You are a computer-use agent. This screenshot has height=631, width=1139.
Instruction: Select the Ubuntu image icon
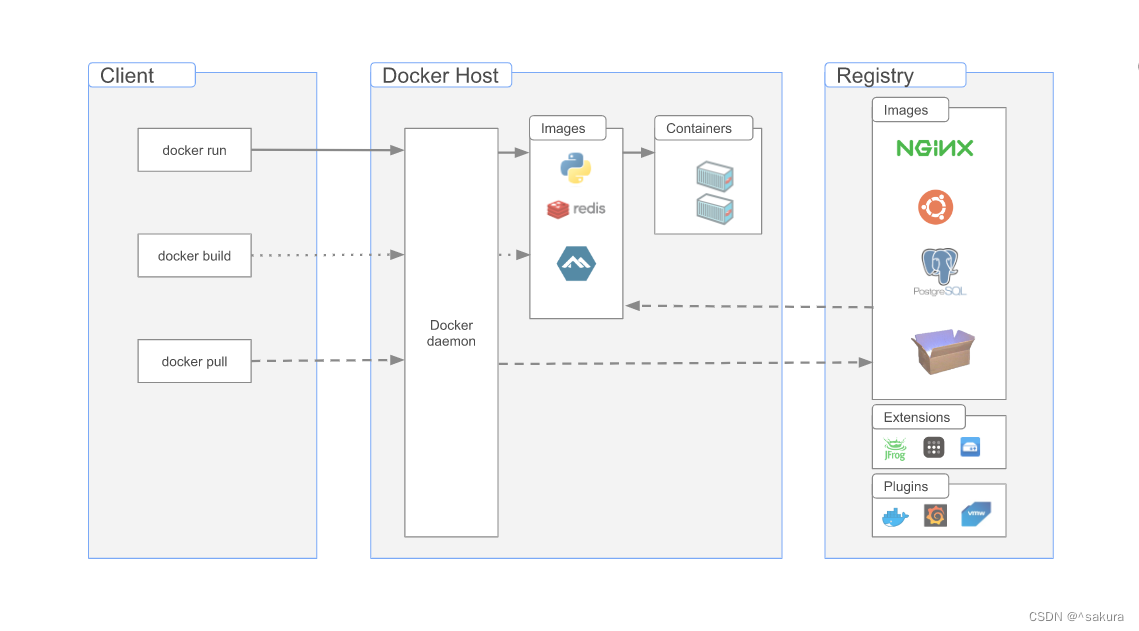click(x=937, y=207)
